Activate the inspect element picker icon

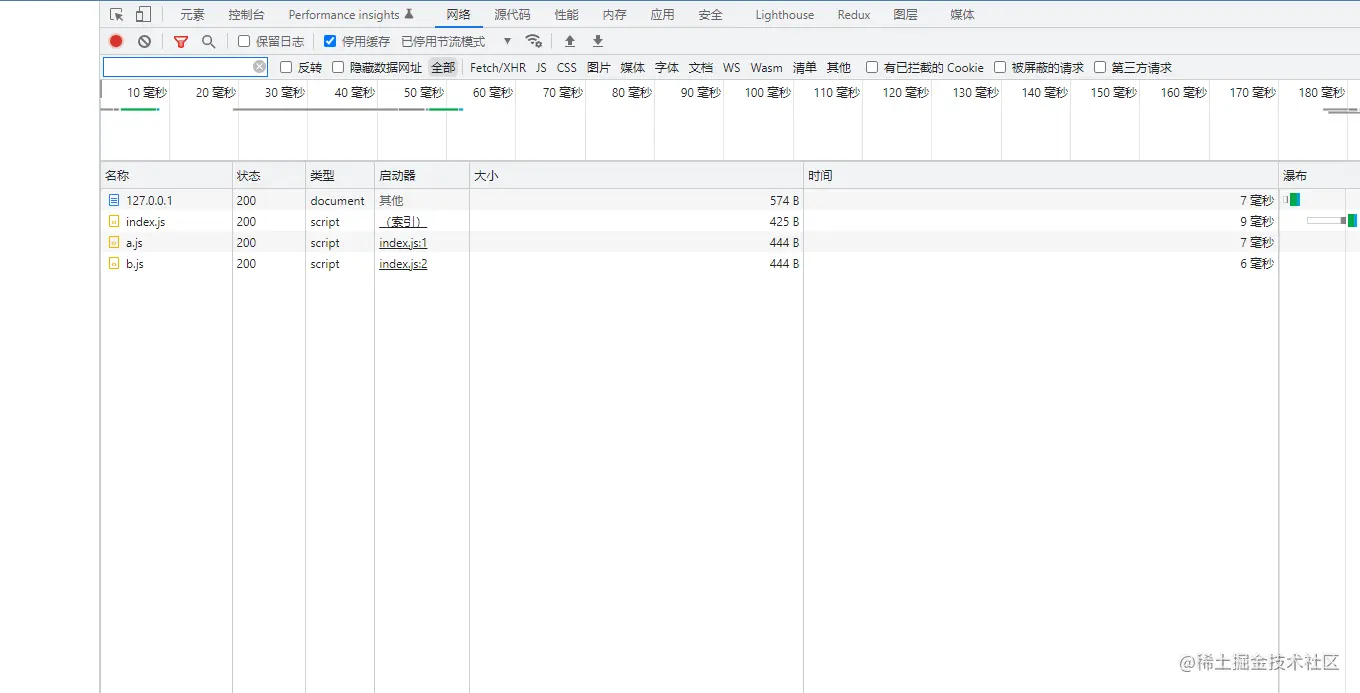(117, 14)
